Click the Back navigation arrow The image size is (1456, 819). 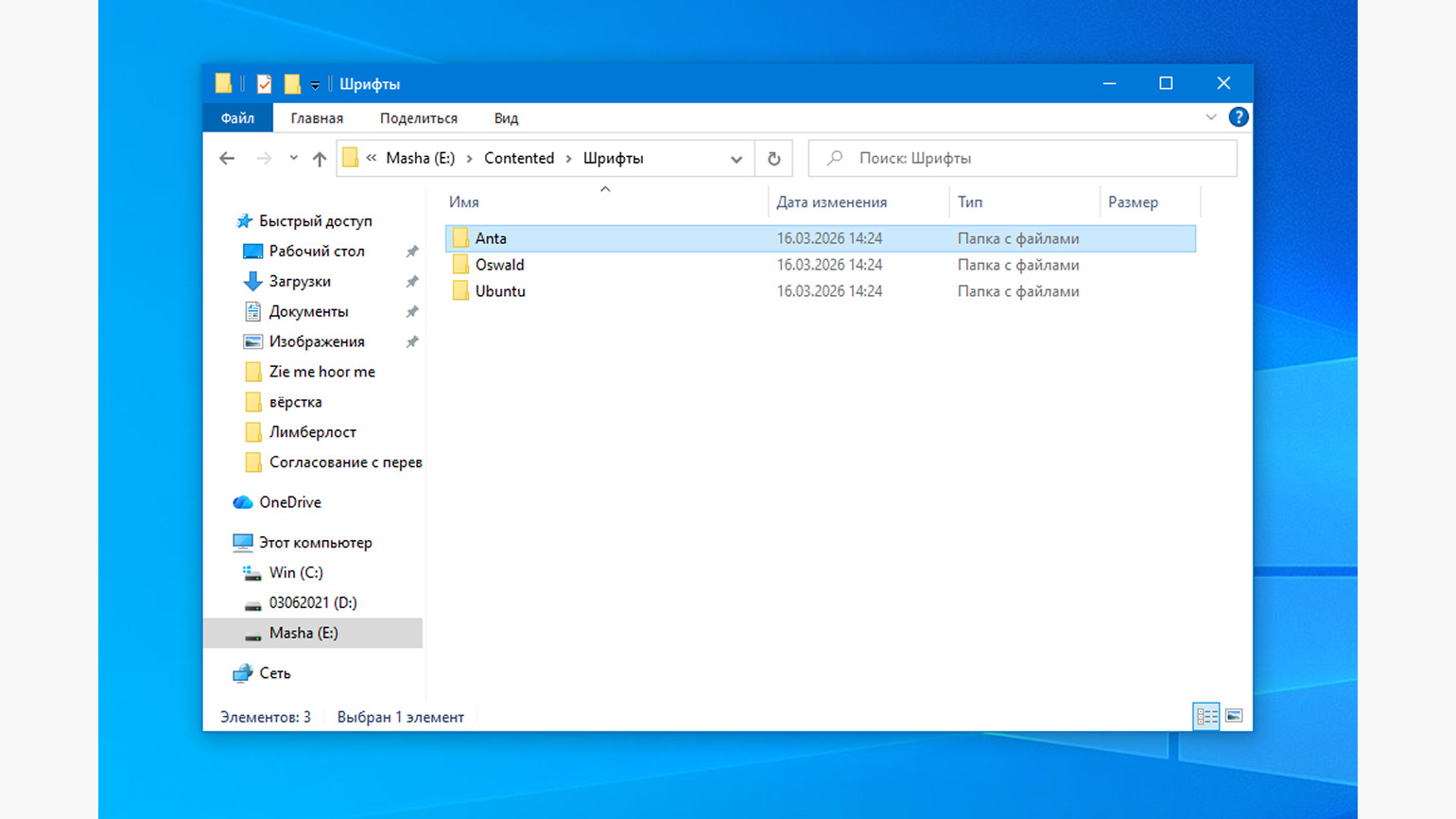click(227, 158)
